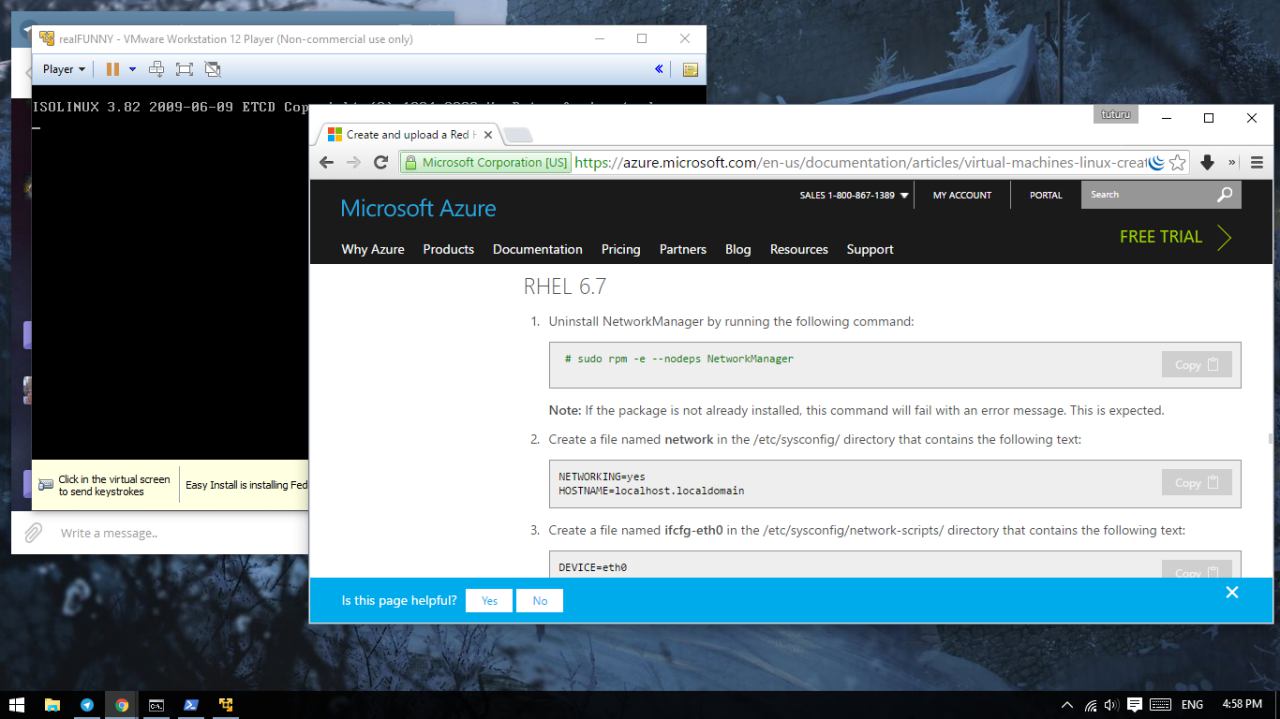
Task: Open the Azure PORTAL link
Action: 1046,195
